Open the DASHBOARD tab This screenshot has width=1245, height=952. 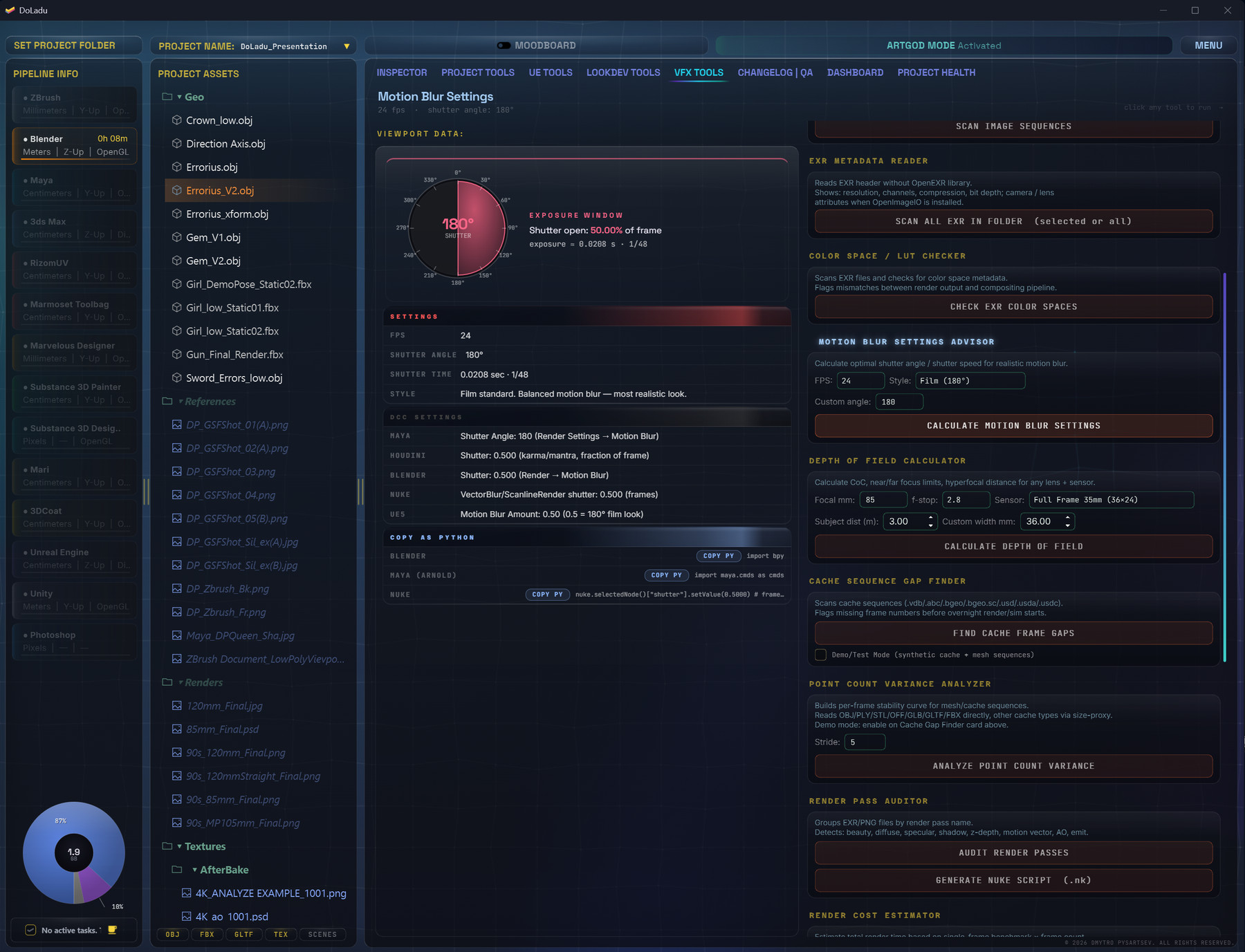(855, 73)
